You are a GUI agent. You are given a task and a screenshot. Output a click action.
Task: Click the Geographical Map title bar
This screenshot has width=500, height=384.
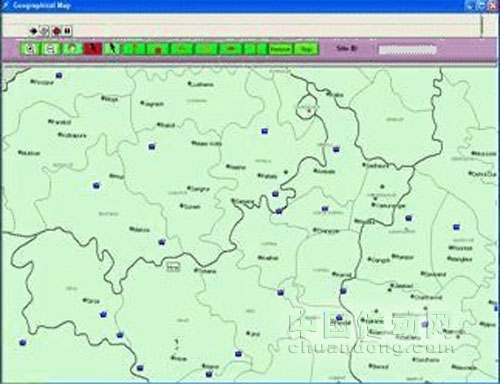(x=233, y=6)
